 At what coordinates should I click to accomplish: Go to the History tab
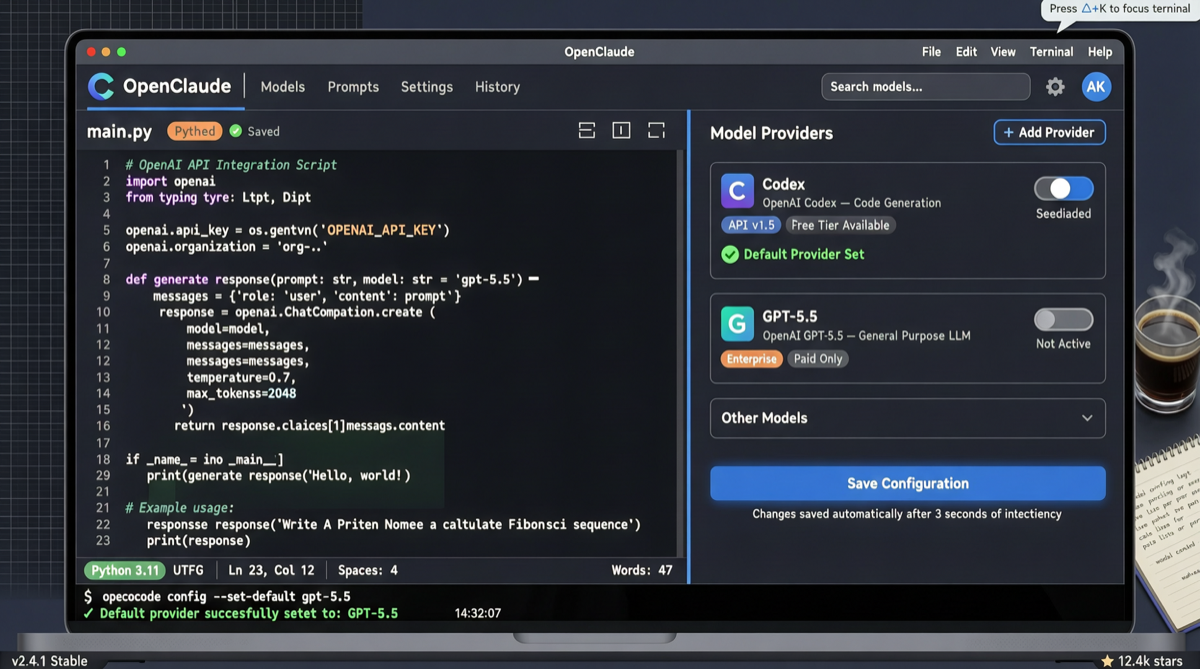tap(497, 87)
